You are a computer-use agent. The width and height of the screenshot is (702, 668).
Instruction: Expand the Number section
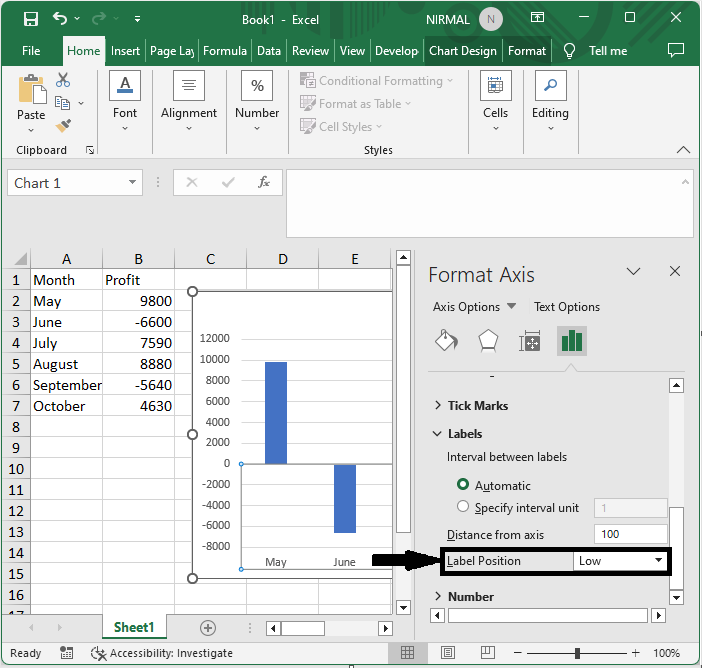pos(470,596)
